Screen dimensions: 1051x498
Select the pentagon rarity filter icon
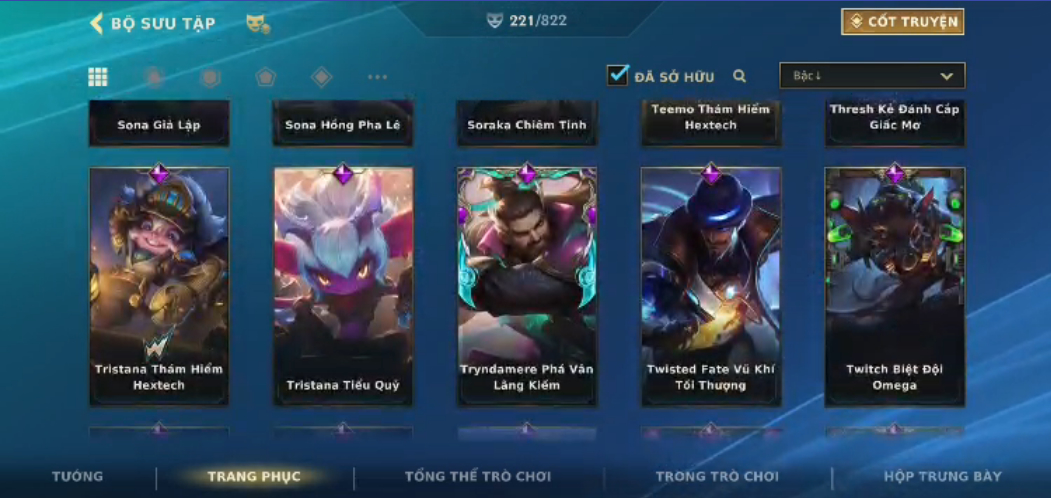point(266,77)
